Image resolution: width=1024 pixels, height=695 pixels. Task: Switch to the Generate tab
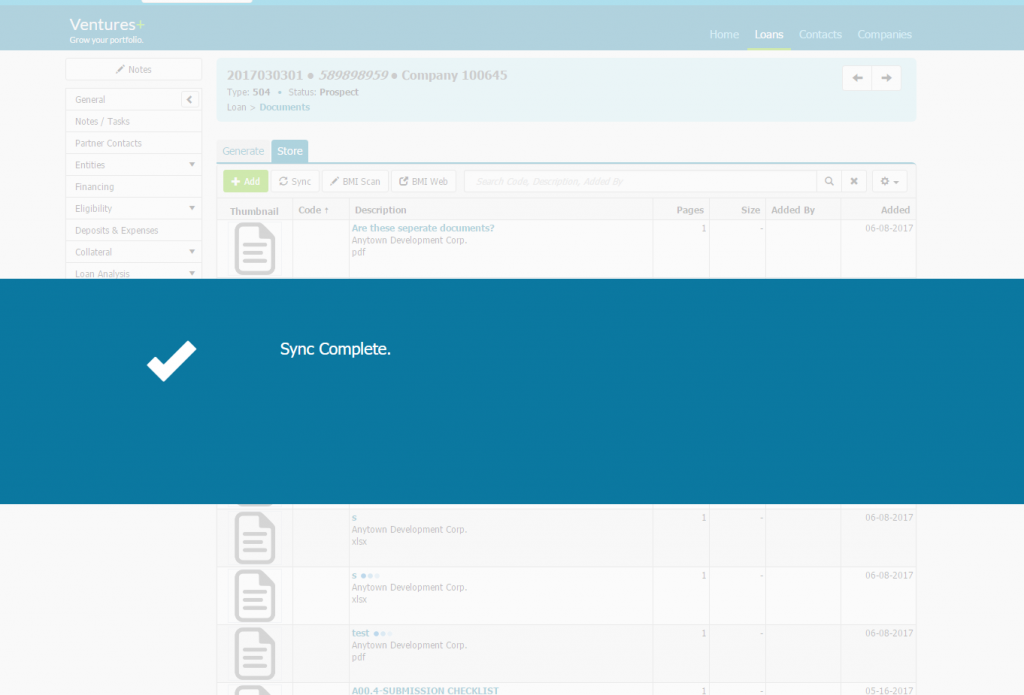pyautogui.click(x=243, y=151)
